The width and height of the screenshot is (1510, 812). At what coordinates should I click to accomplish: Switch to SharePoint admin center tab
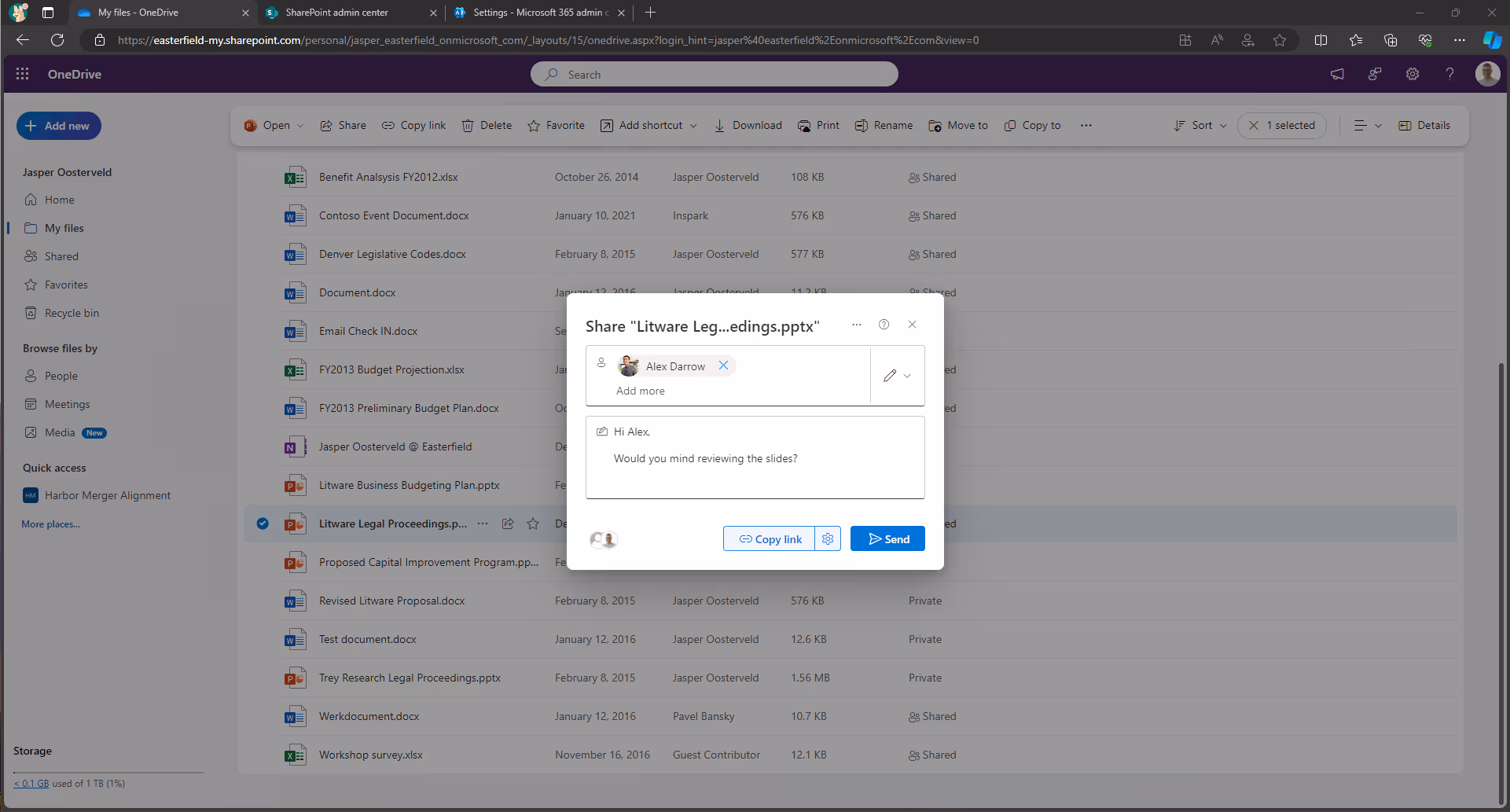[x=351, y=13]
